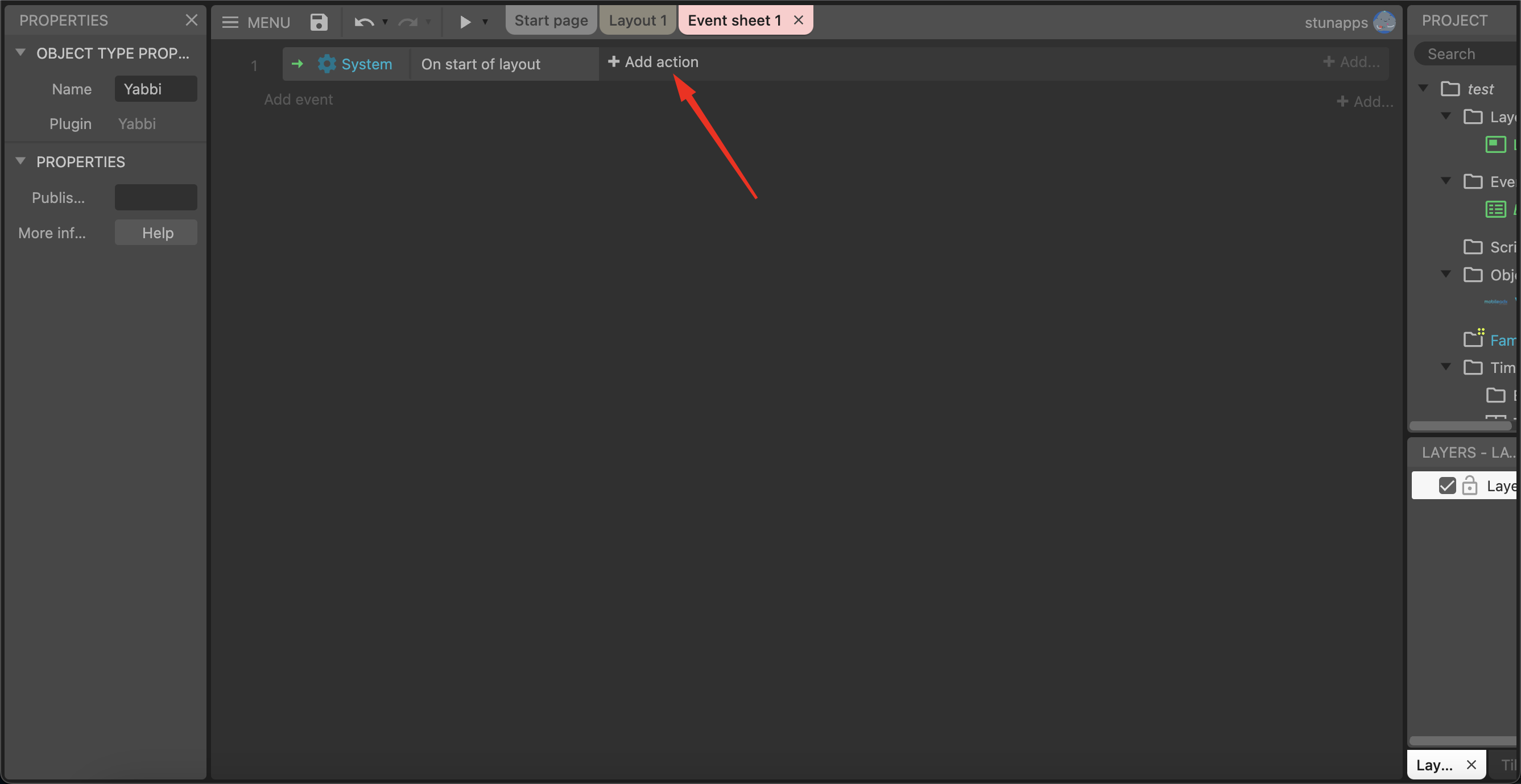Collapse Object Type Properties section

tap(20, 52)
